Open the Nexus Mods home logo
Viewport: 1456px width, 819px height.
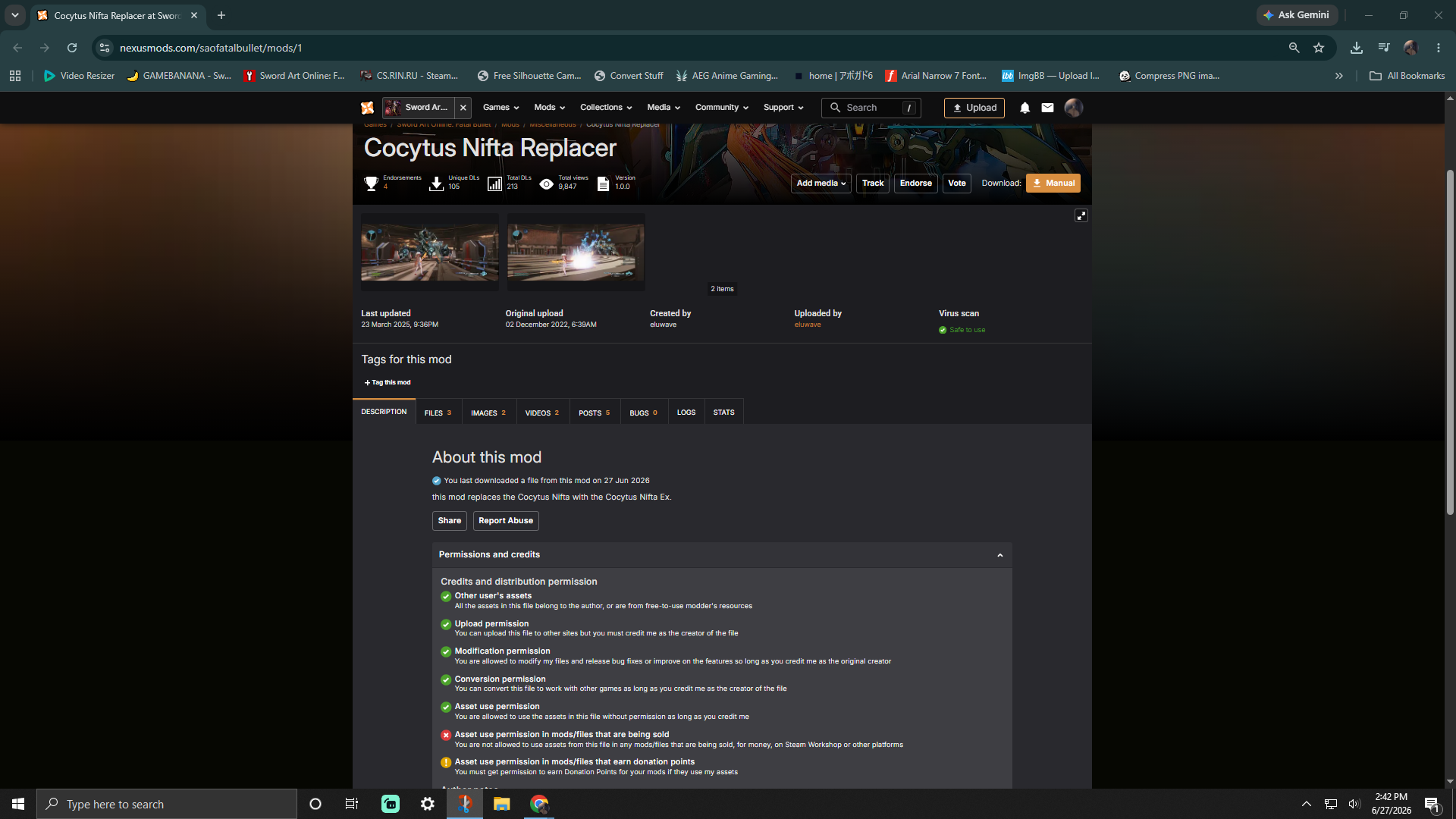pos(368,108)
